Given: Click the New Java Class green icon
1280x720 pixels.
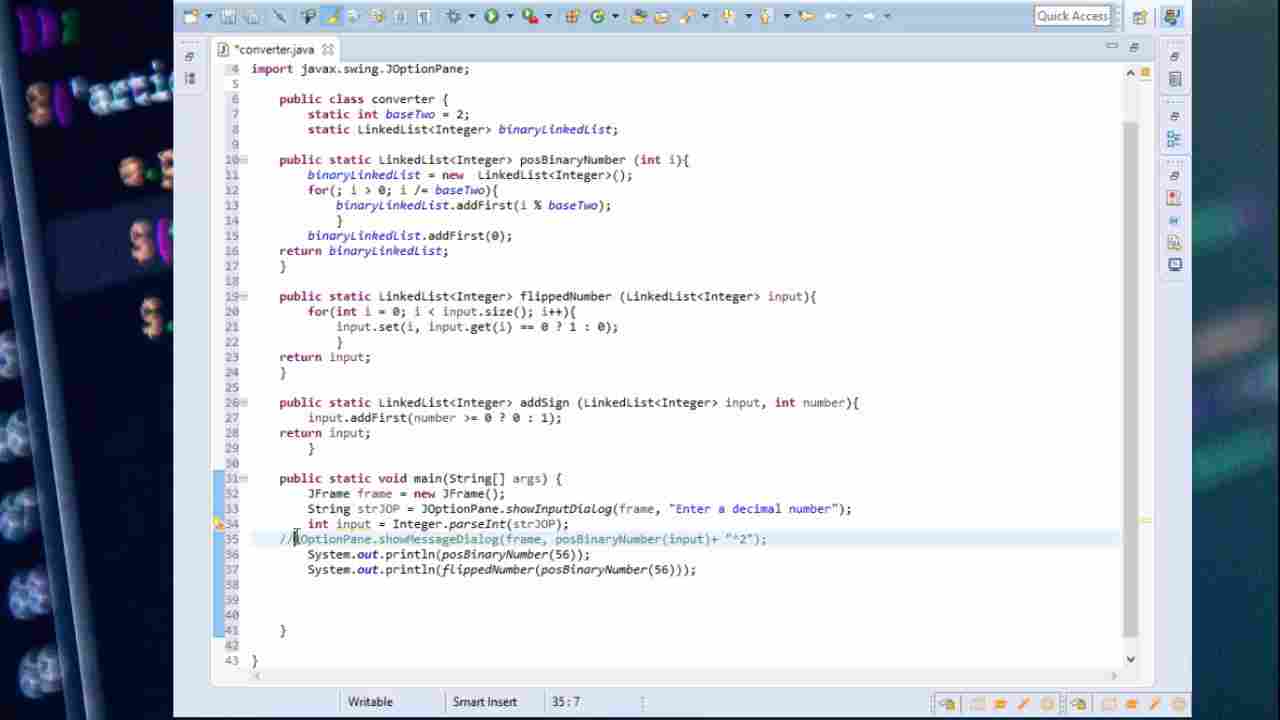Looking at the screenshot, I should [x=597, y=16].
